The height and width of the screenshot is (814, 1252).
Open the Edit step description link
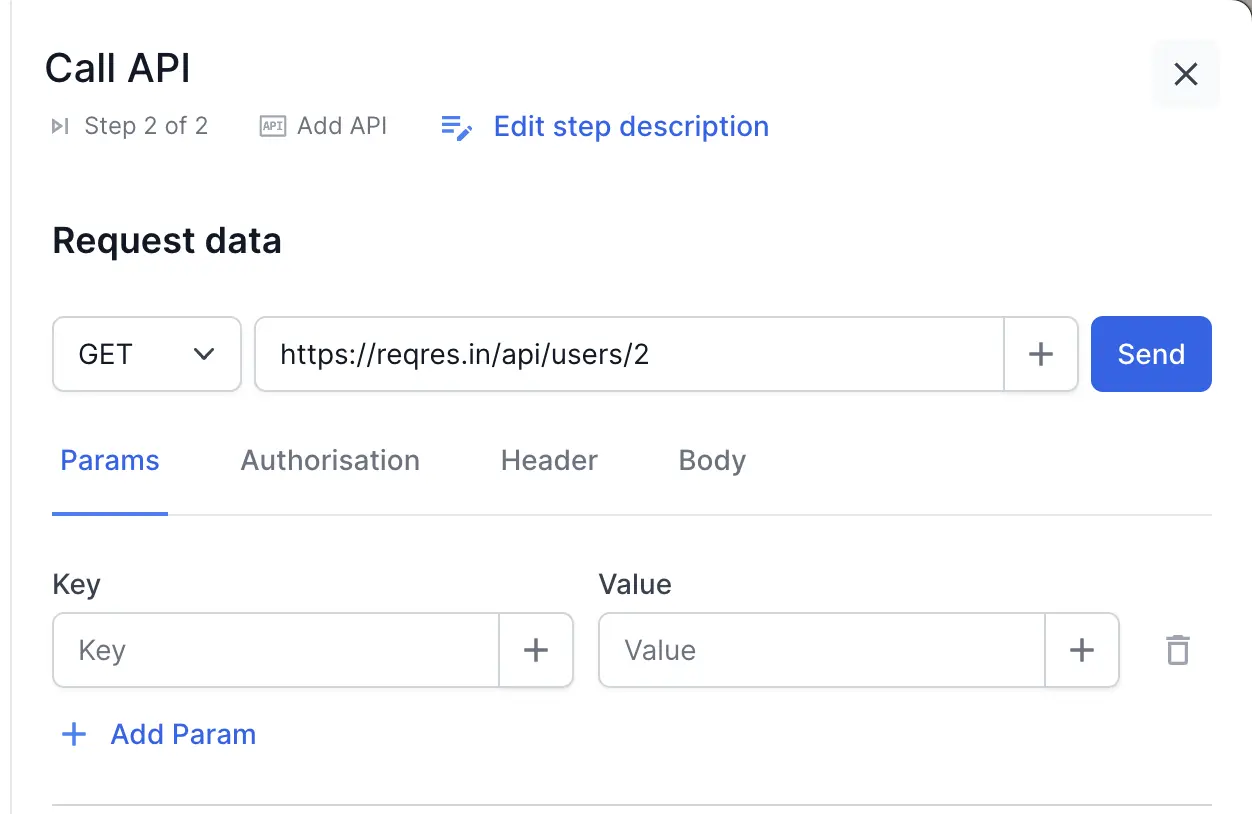point(630,127)
